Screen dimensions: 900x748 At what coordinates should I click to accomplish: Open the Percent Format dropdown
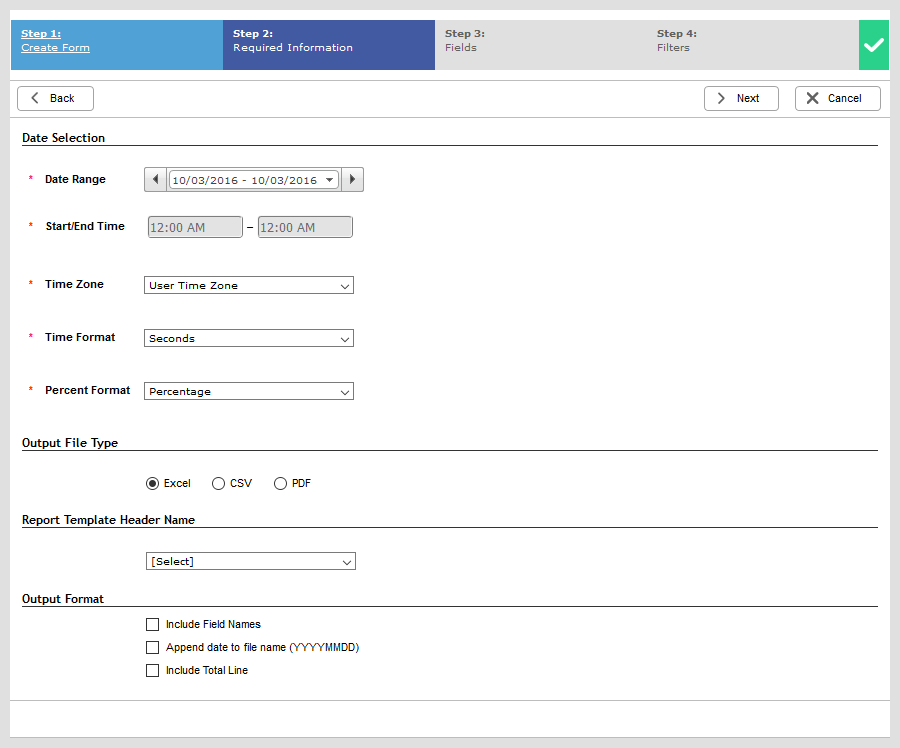(x=249, y=392)
